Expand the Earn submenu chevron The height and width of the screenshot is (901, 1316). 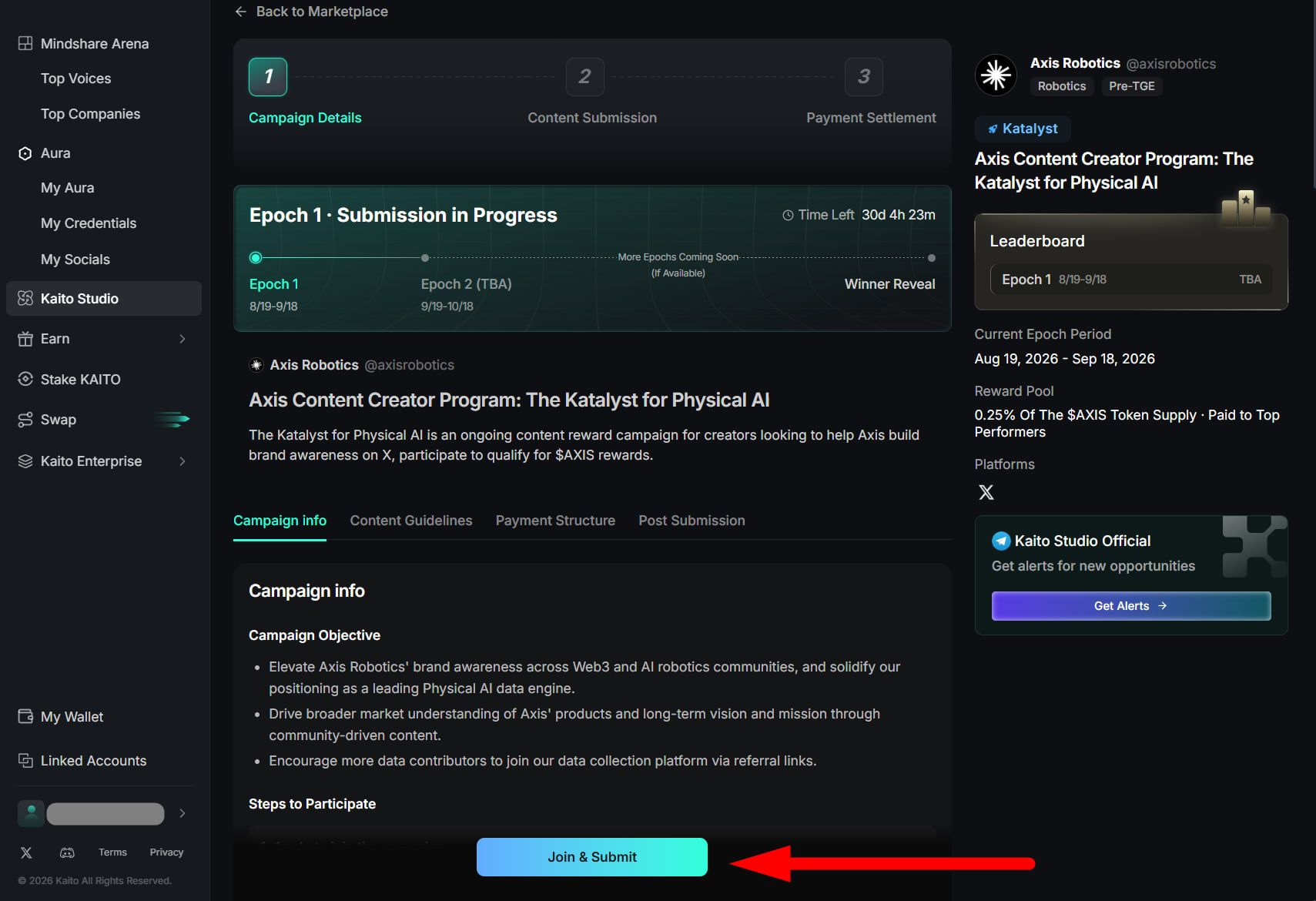(x=182, y=339)
